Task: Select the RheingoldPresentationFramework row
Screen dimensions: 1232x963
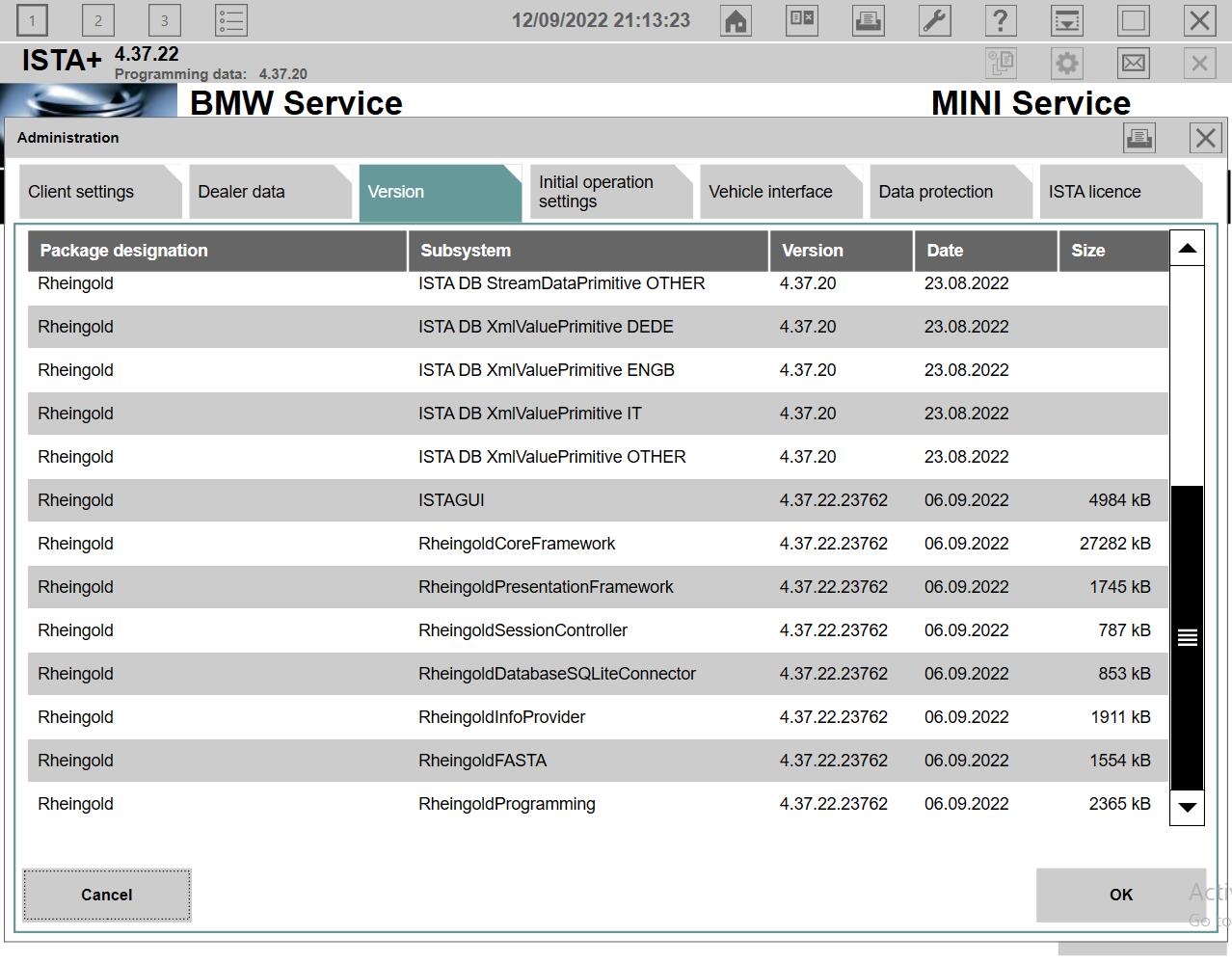Action: pos(598,587)
